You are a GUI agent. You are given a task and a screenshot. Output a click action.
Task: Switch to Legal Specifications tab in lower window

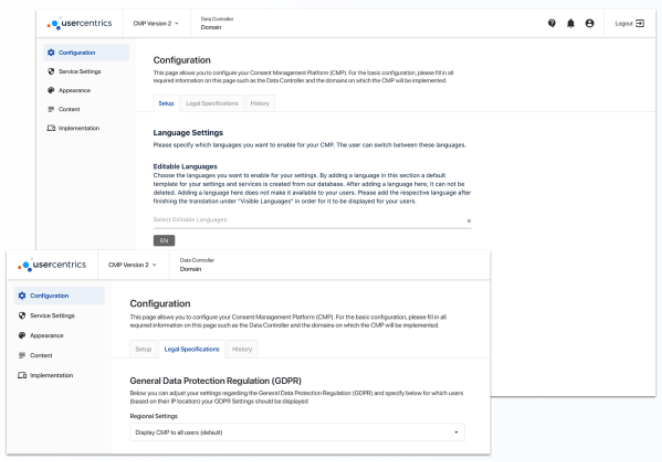pos(192,349)
